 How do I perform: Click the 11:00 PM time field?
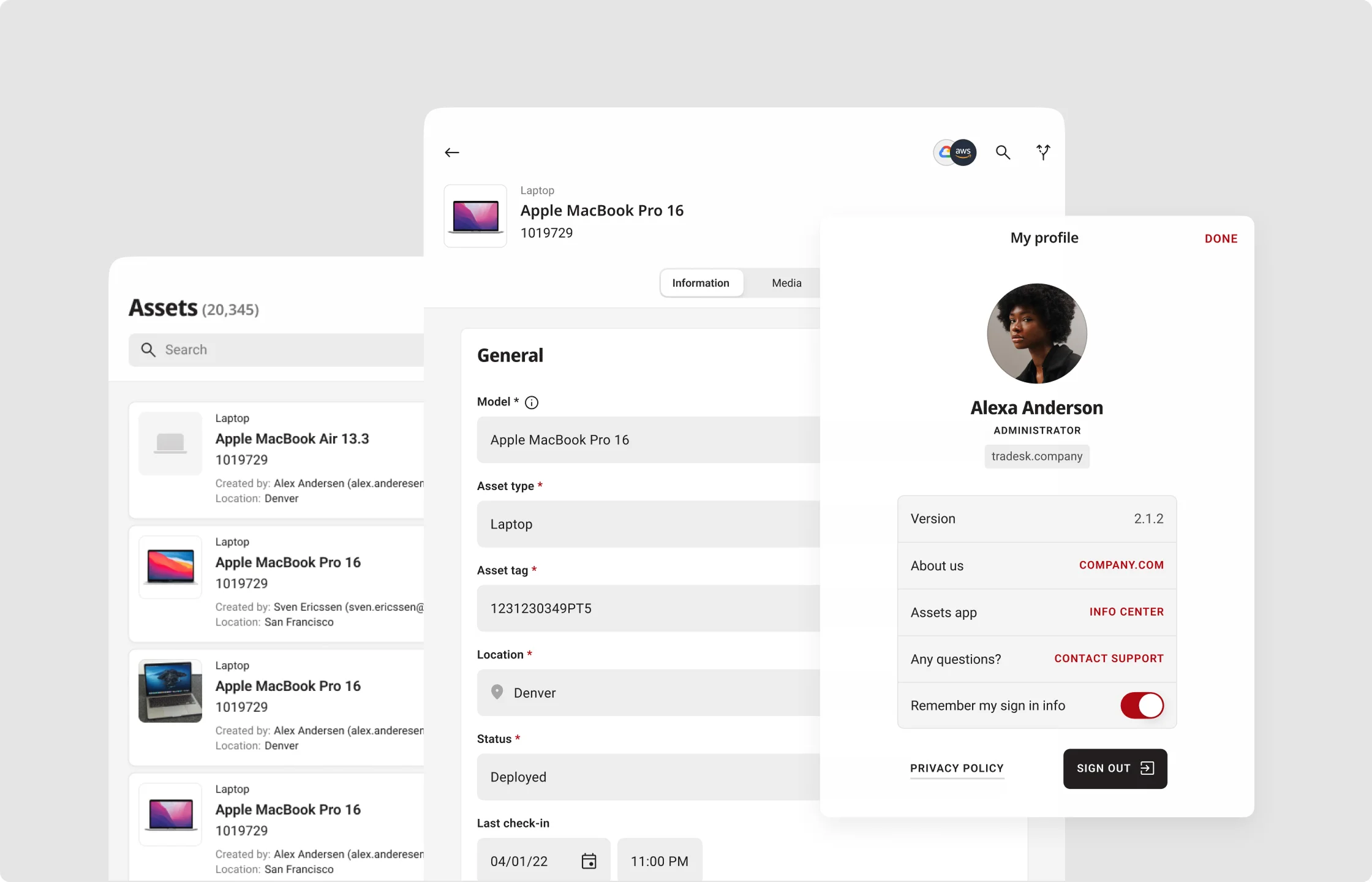pyautogui.click(x=660, y=860)
